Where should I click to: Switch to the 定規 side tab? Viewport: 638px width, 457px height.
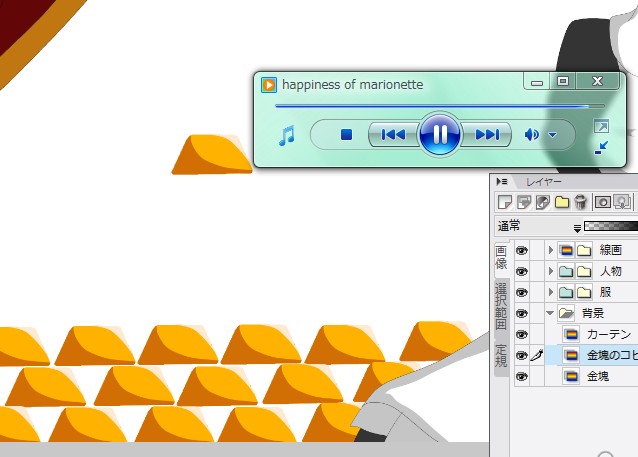point(501,356)
